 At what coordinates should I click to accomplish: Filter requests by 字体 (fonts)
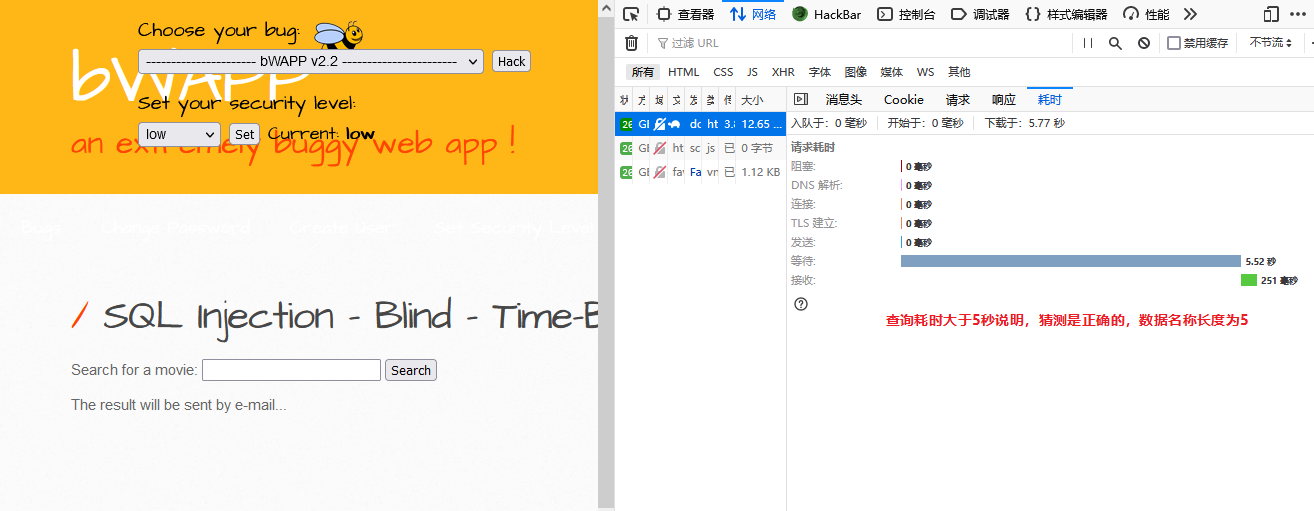[x=820, y=72]
